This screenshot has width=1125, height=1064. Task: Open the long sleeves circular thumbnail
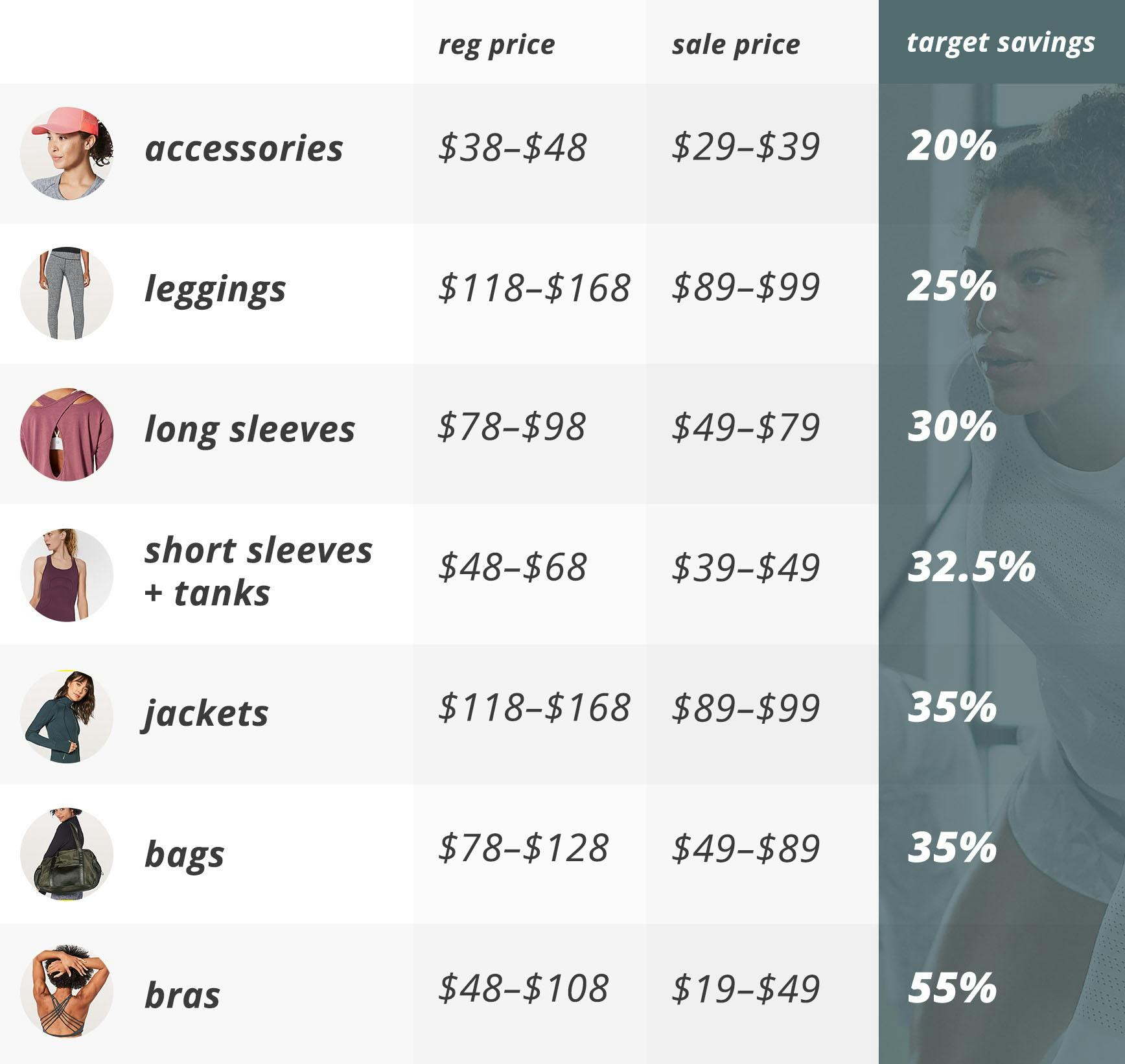(x=67, y=434)
